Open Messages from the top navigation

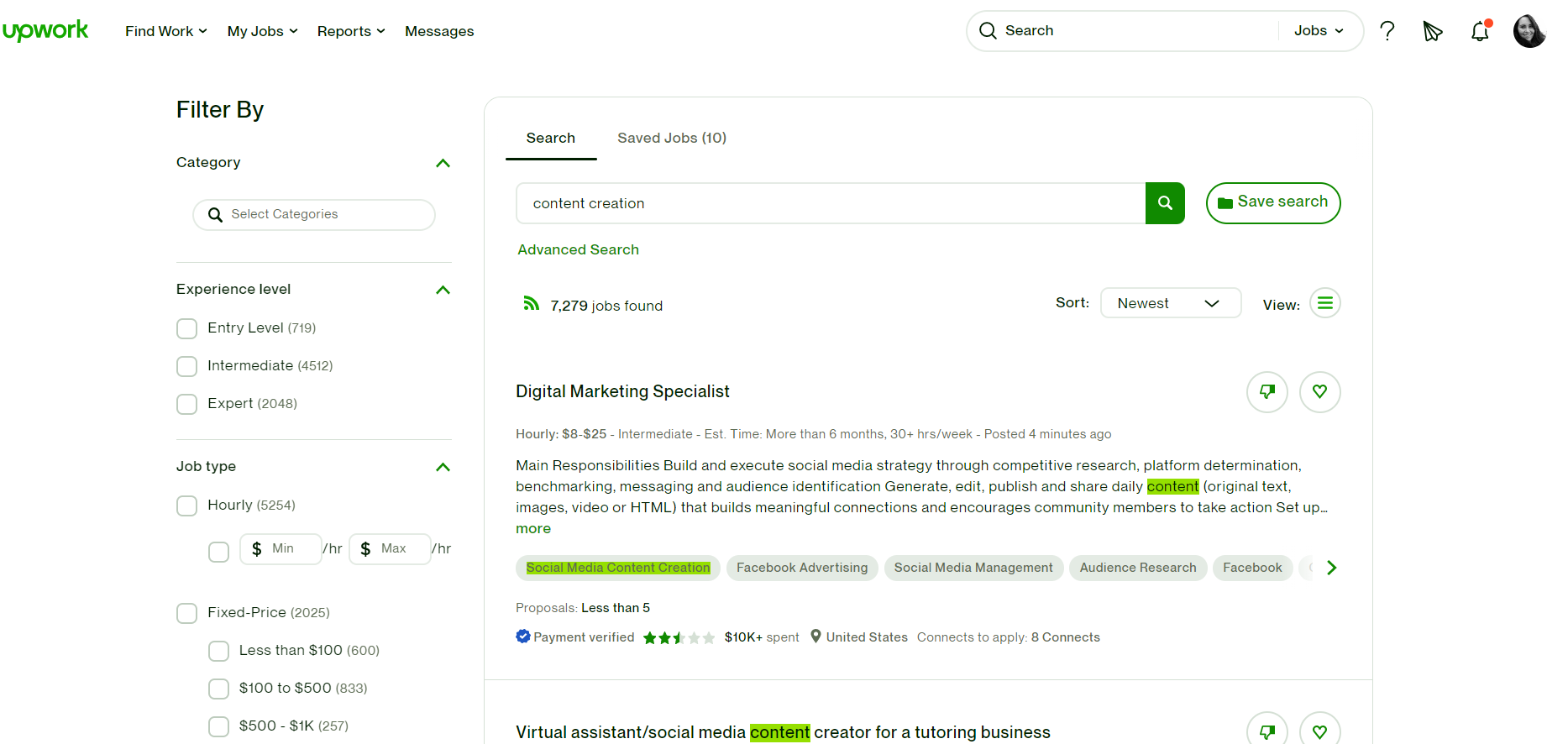[439, 31]
